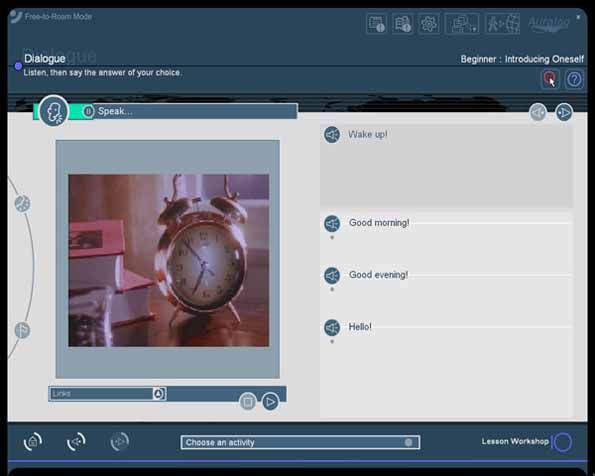Open the question mark help icon

pyautogui.click(x=574, y=79)
